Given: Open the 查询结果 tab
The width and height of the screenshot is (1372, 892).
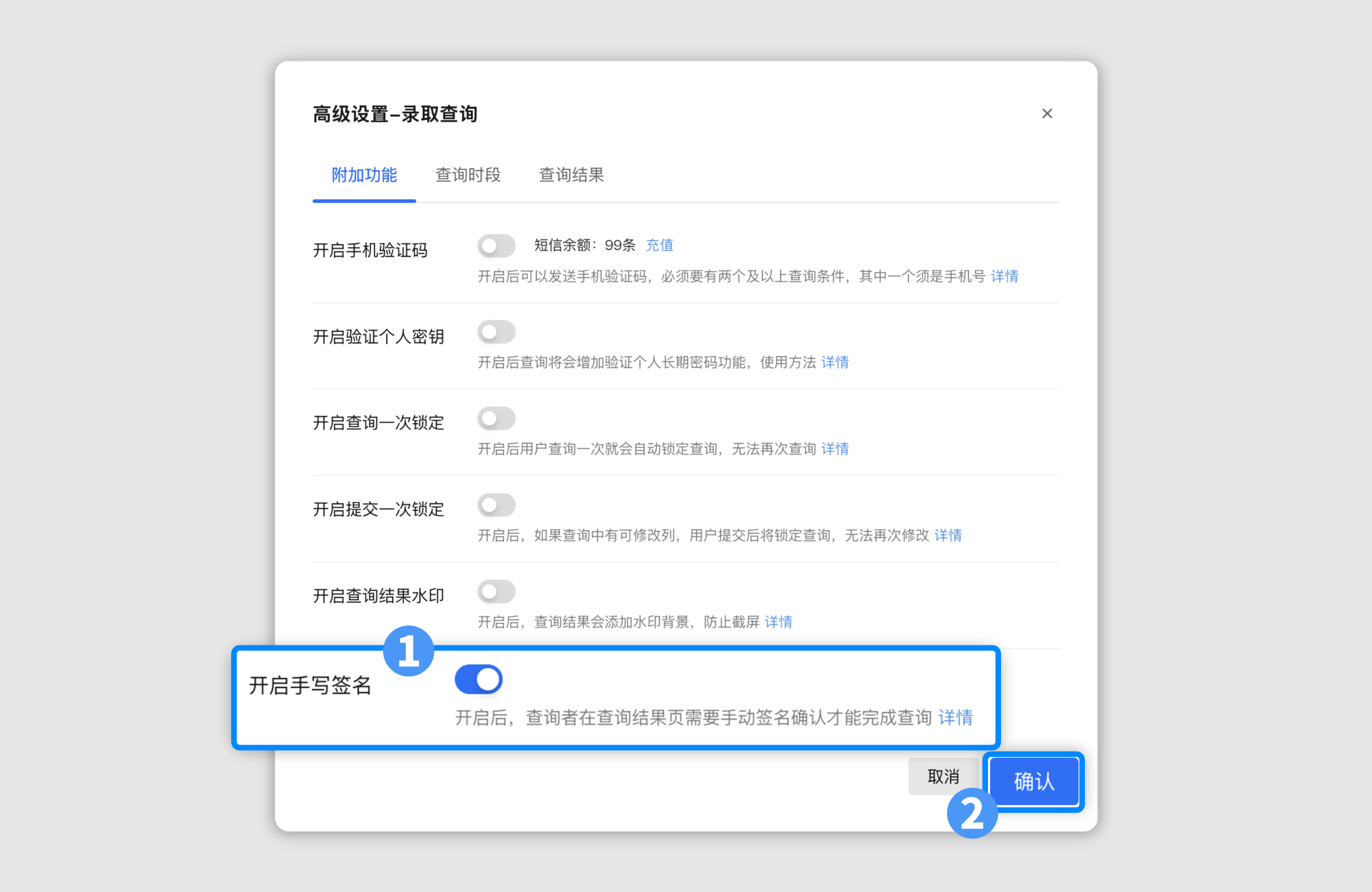Looking at the screenshot, I should tap(571, 175).
